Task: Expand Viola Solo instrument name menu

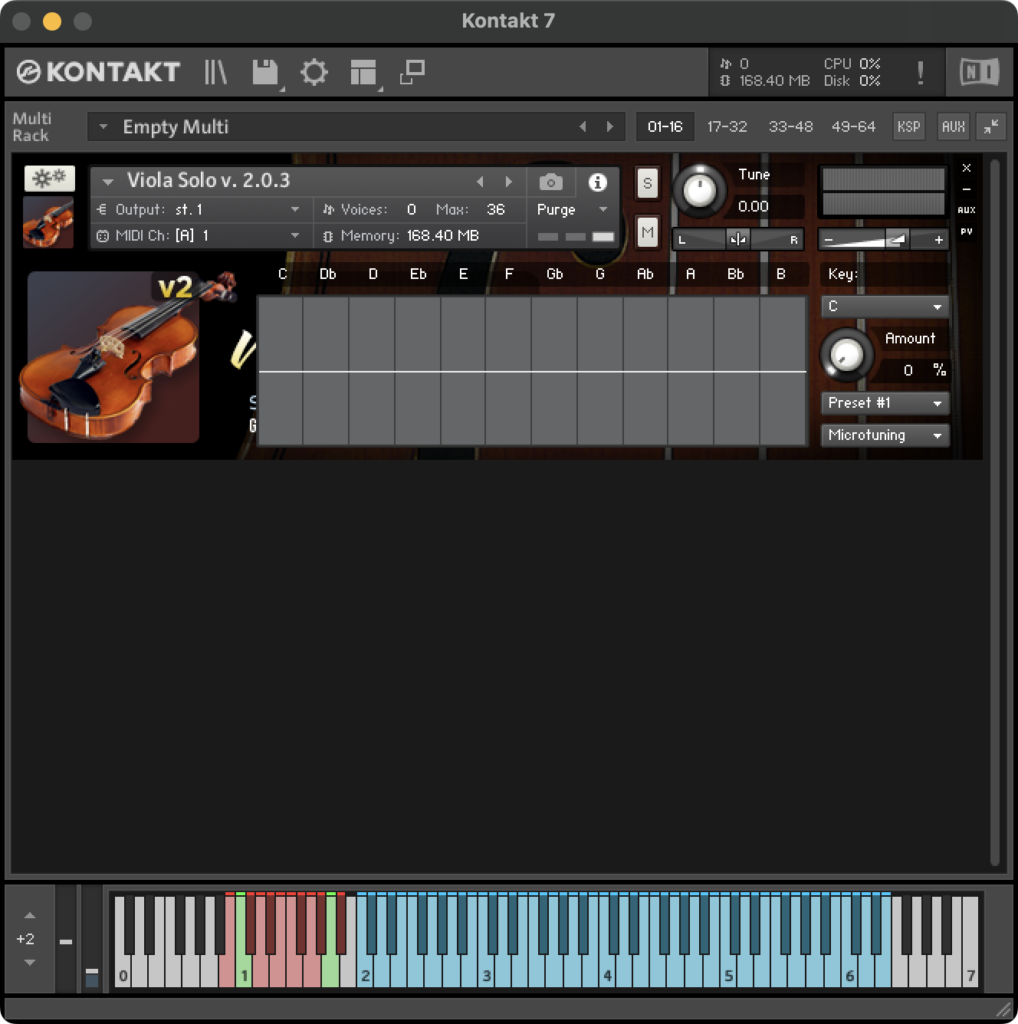Action: pyautogui.click(x=108, y=181)
